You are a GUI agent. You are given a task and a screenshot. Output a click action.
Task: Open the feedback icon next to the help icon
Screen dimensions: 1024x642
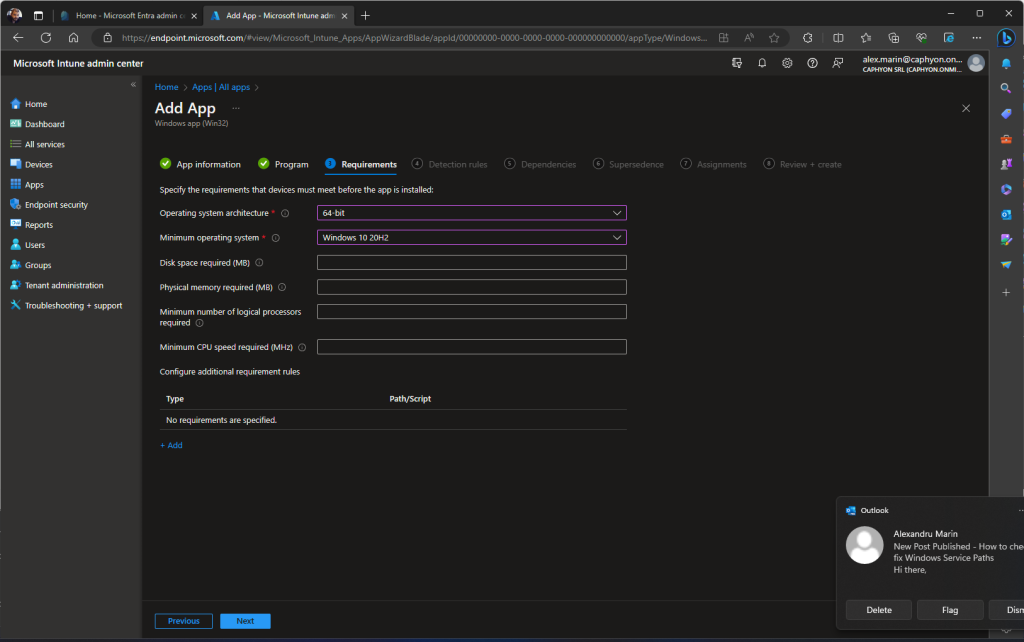pyautogui.click(x=838, y=62)
